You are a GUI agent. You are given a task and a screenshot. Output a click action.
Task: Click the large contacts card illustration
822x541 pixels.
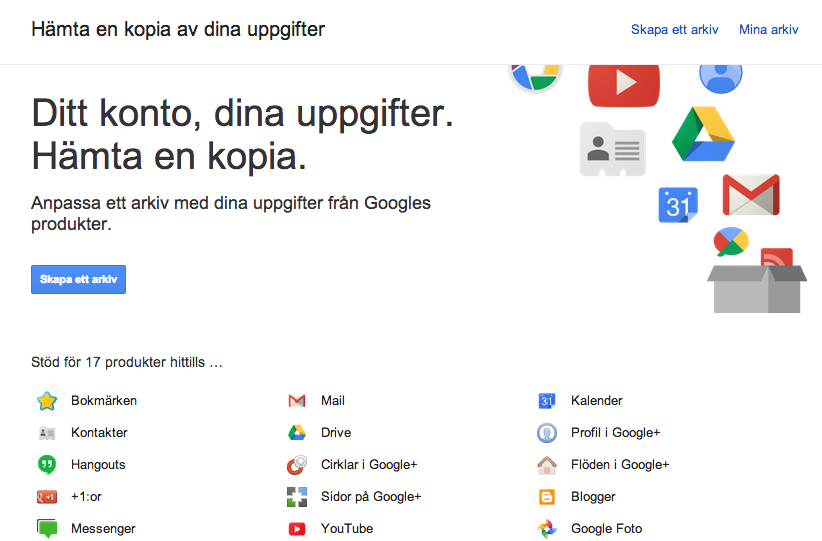click(x=612, y=149)
